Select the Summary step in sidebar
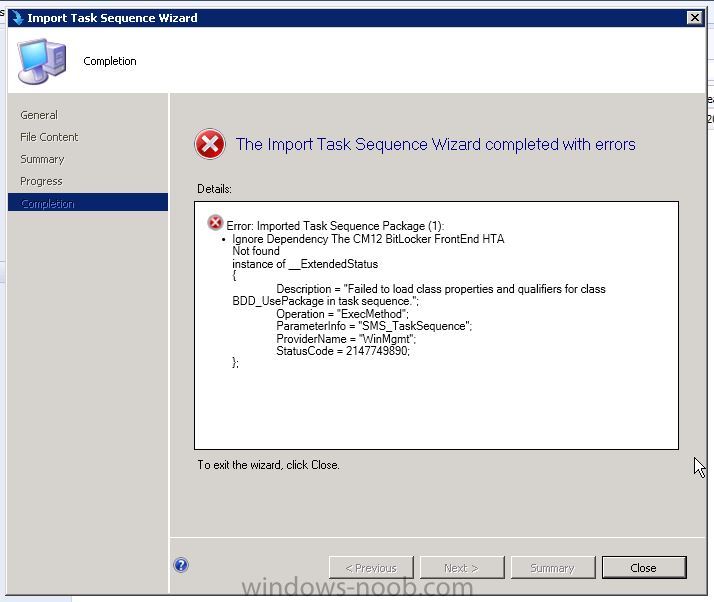The height and width of the screenshot is (602, 714). coord(42,159)
